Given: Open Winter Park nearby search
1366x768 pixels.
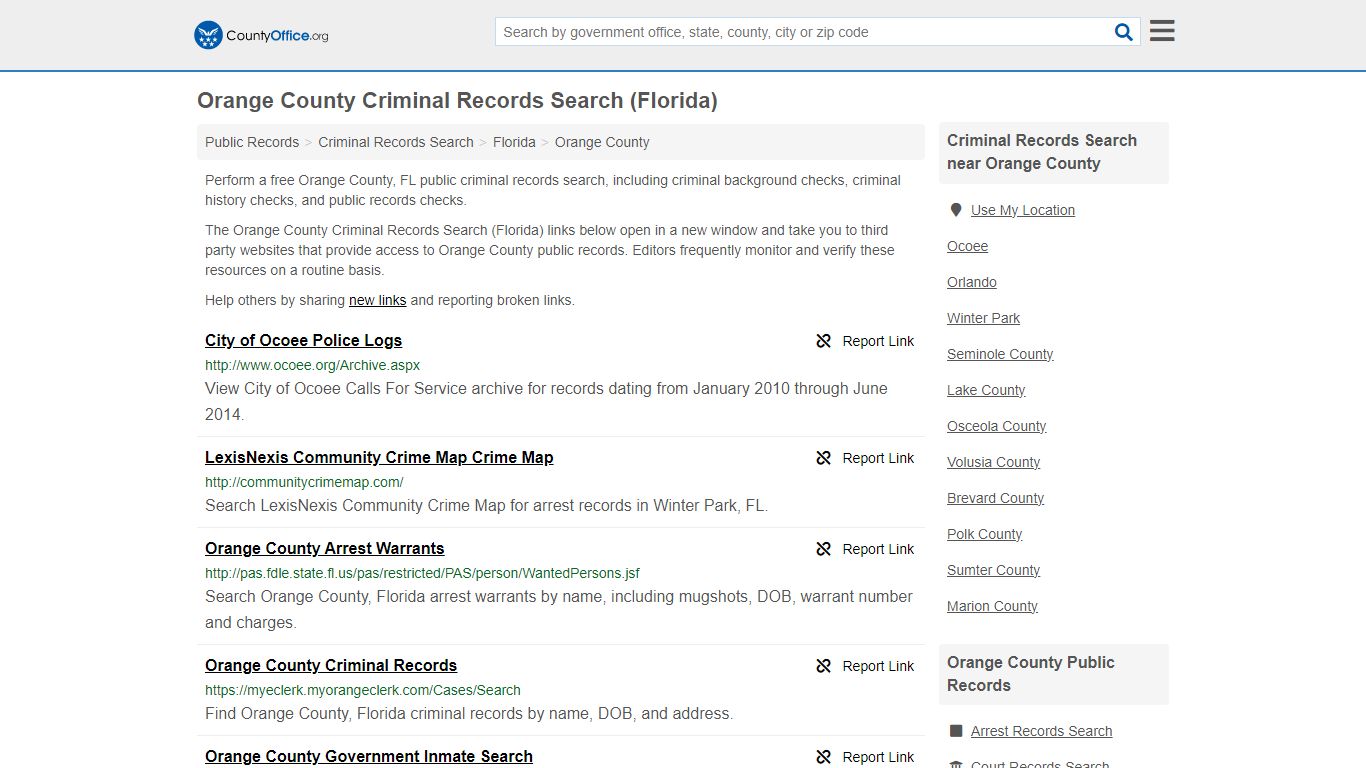Looking at the screenshot, I should [984, 318].
